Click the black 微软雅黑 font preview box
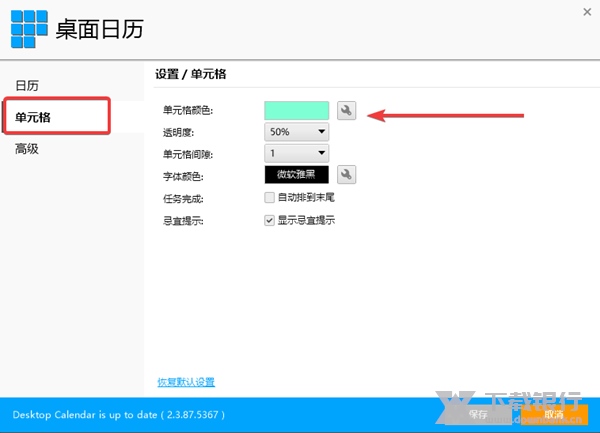The height and width of the screenshot is (433, 600). [x=296, y=175]
